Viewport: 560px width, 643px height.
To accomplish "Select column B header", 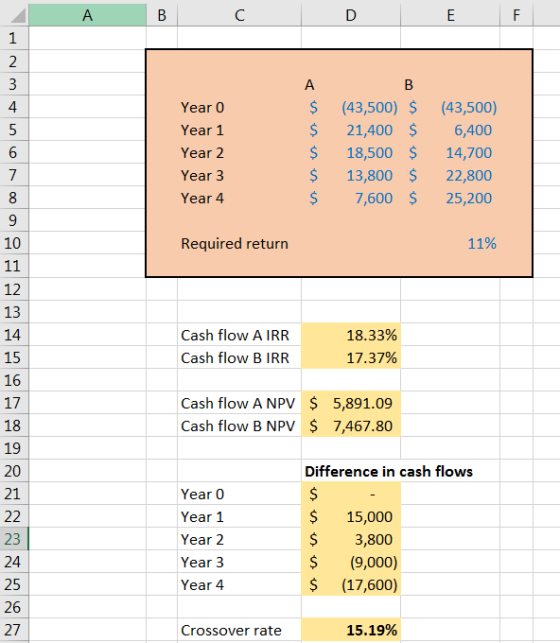I will point(162,15).
